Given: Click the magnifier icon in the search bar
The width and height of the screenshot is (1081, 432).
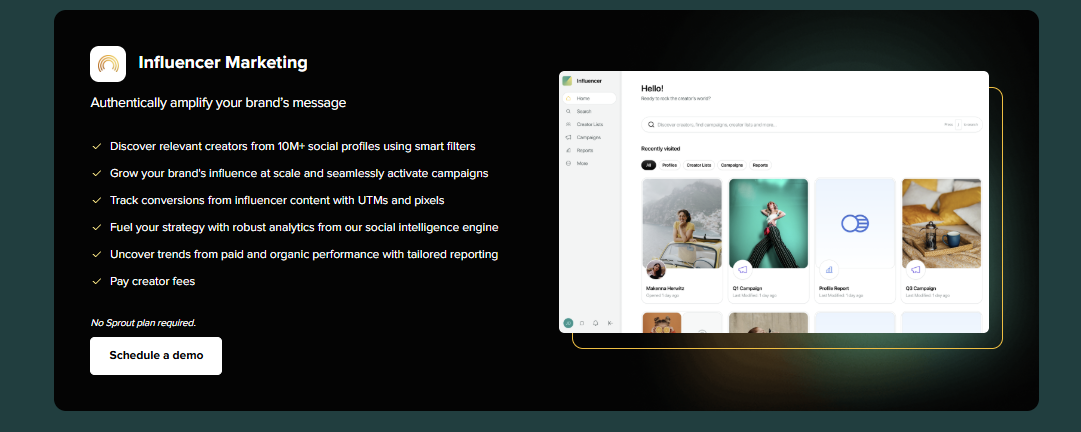Looking at the screenshot, I should point(651,125).
